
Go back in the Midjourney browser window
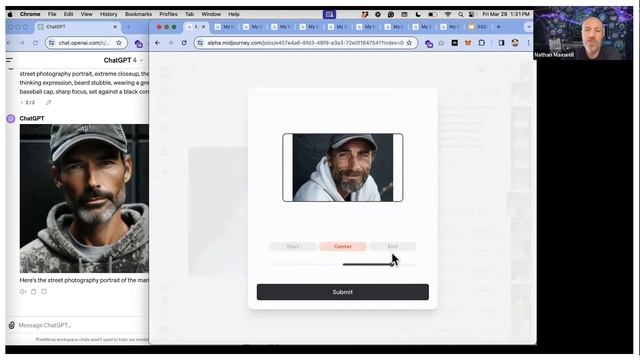[x=157, y=43]
